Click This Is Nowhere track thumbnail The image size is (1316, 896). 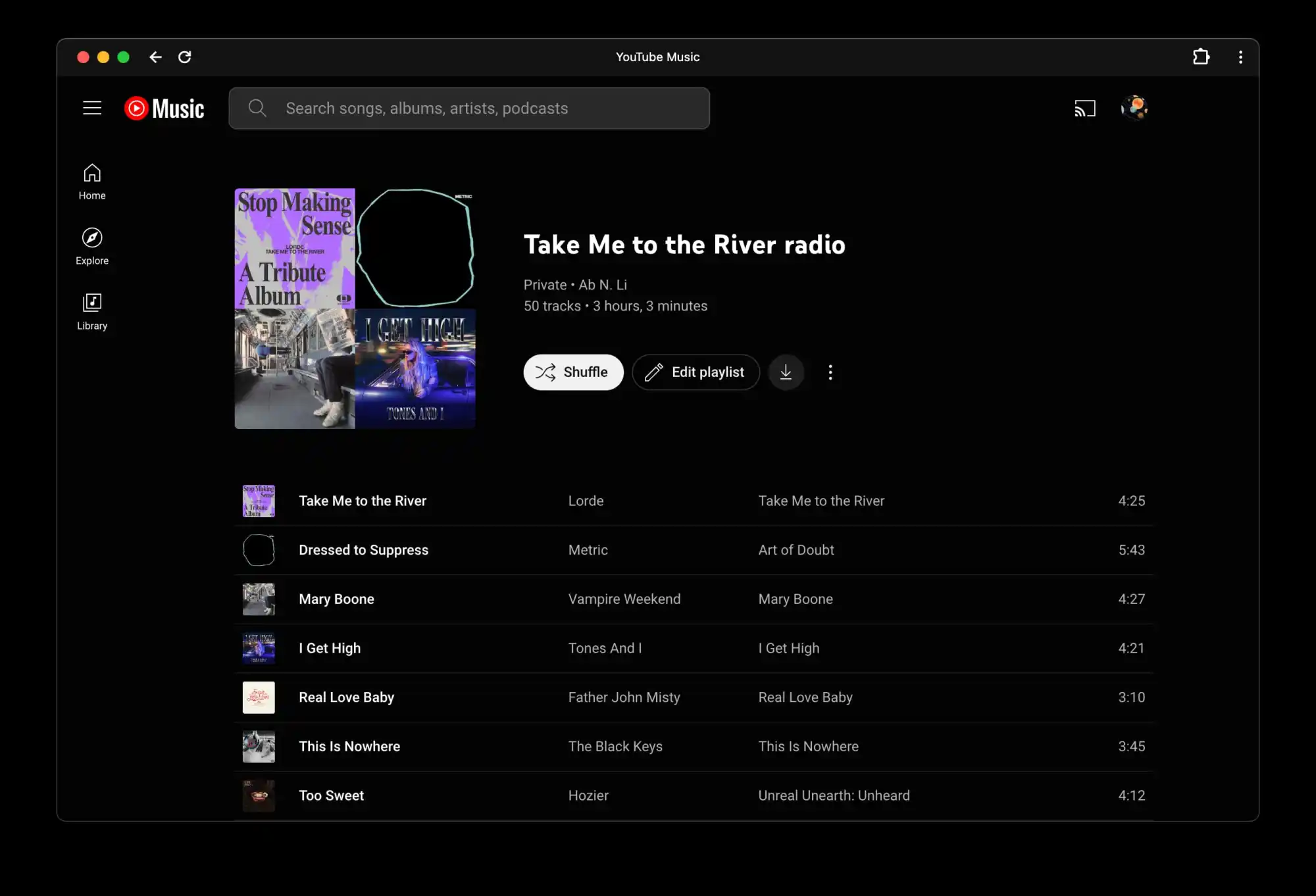[x=259, y=747]
